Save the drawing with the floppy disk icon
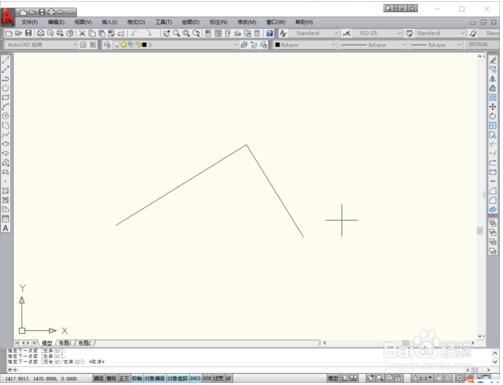 click(x=29, y=33)
